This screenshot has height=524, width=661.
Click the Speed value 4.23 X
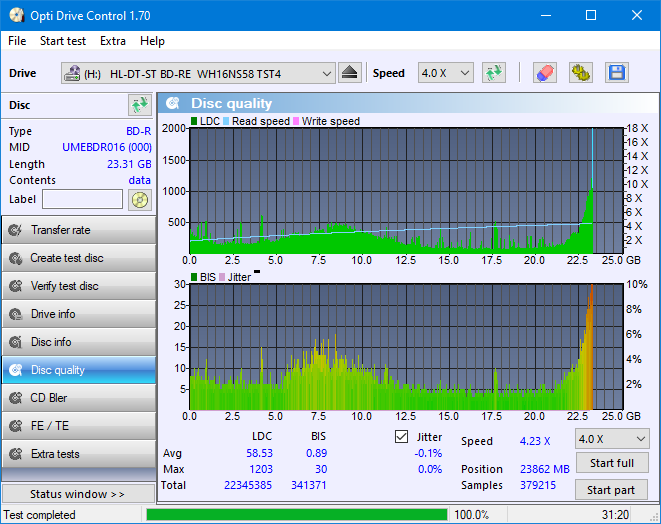click(535, 441)
